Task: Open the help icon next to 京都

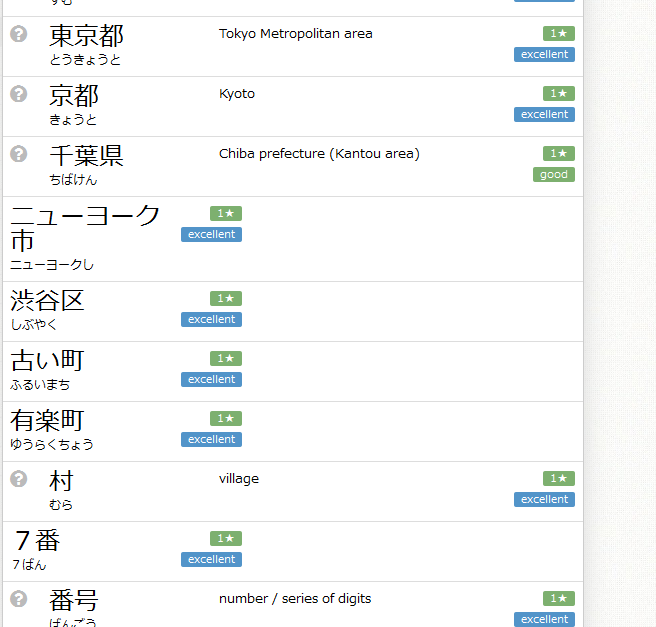Action: [x=18, y=94]
